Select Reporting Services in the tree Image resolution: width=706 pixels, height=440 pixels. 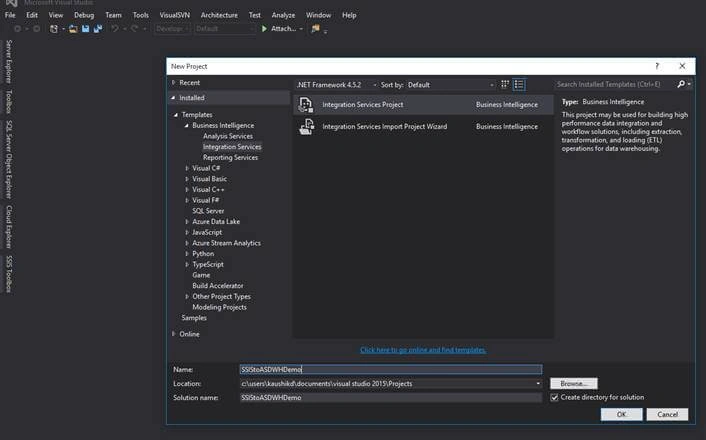(231, 158)
